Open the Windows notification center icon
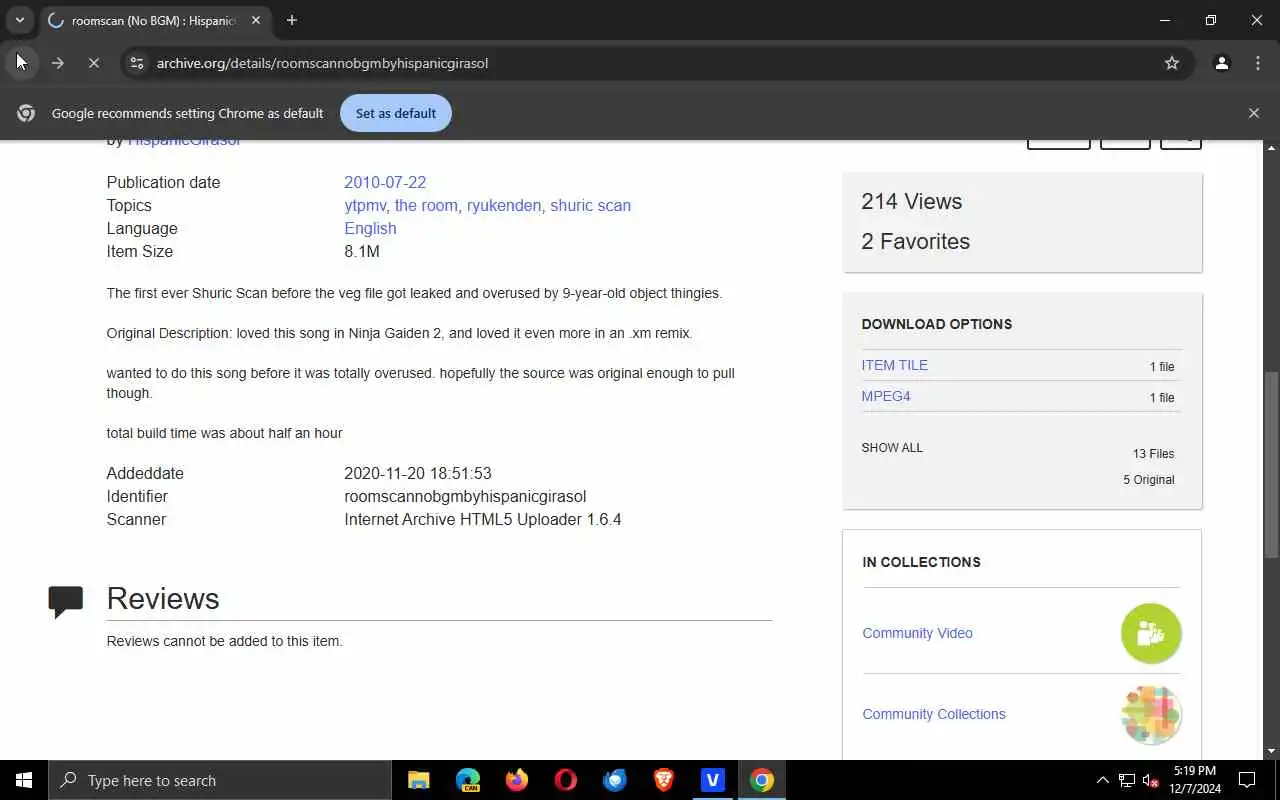Viewport: 1280px width, 800px height. point(1248,780)
